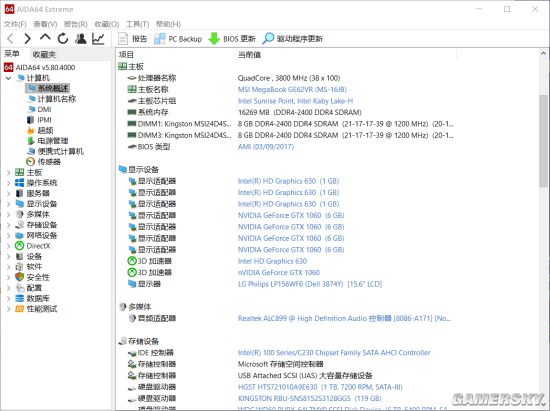Viewport: 550px width, 411px height.
Task: Open the user profile toolbar icon
Action: (x=81, y=38)
